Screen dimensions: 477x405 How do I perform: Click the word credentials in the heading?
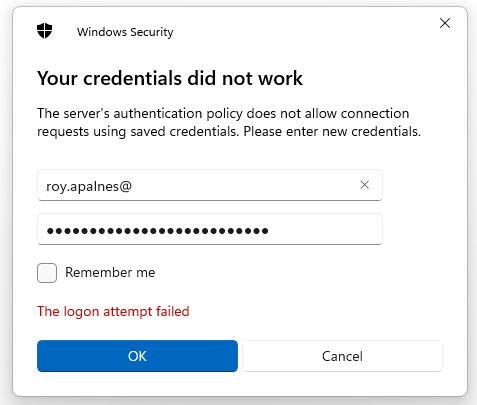[133, 78]
